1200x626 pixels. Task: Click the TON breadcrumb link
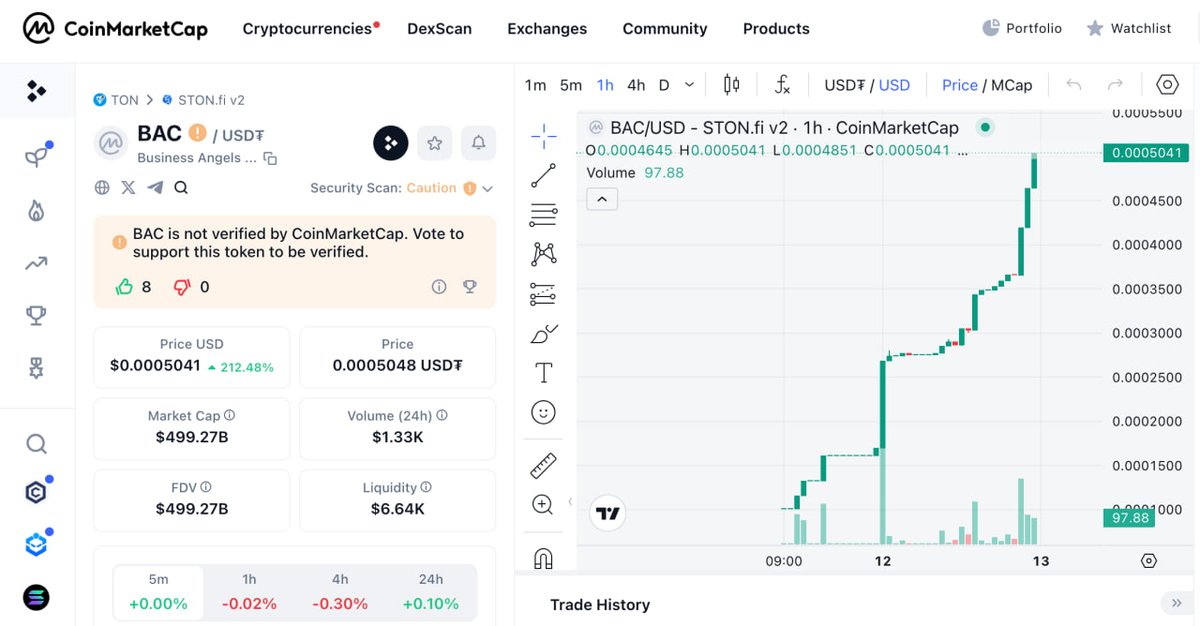(x=116, y=100)
